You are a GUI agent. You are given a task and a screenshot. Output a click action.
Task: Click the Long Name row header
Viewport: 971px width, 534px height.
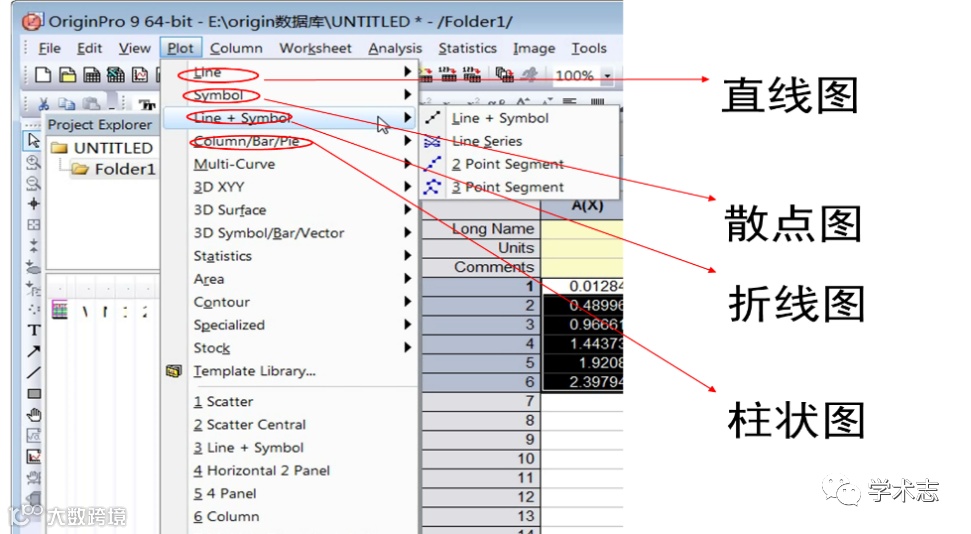481,229
